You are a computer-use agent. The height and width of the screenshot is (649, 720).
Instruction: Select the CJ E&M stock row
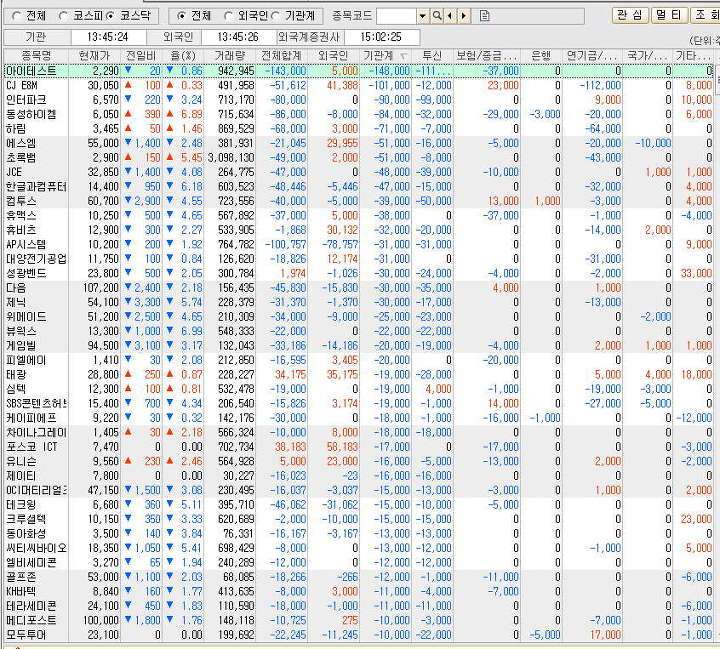click(358, 85)
